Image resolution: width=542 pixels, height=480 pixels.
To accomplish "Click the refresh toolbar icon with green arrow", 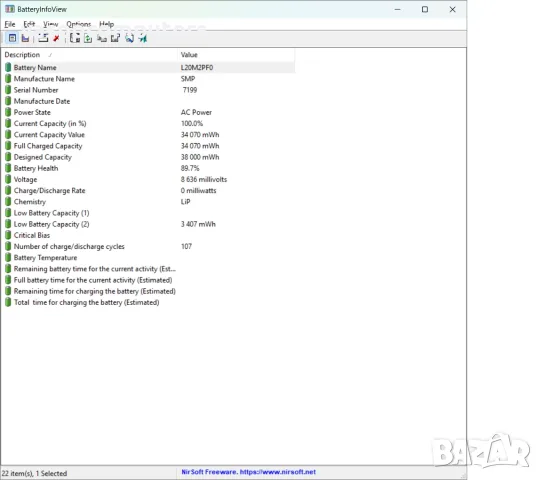I will click(x=88, y=38).
